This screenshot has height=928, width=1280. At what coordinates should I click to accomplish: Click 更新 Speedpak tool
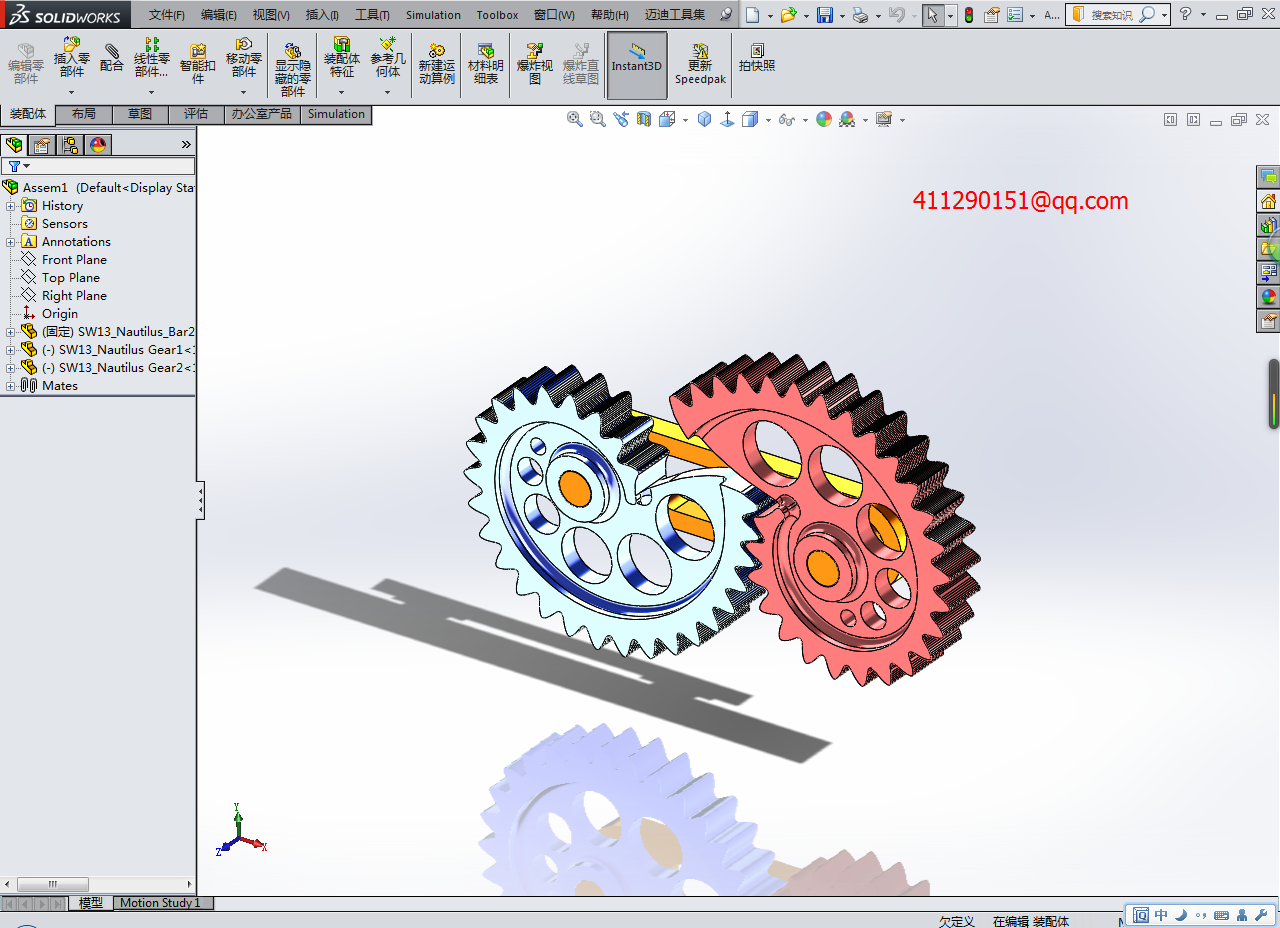click(x=700, y=63)
